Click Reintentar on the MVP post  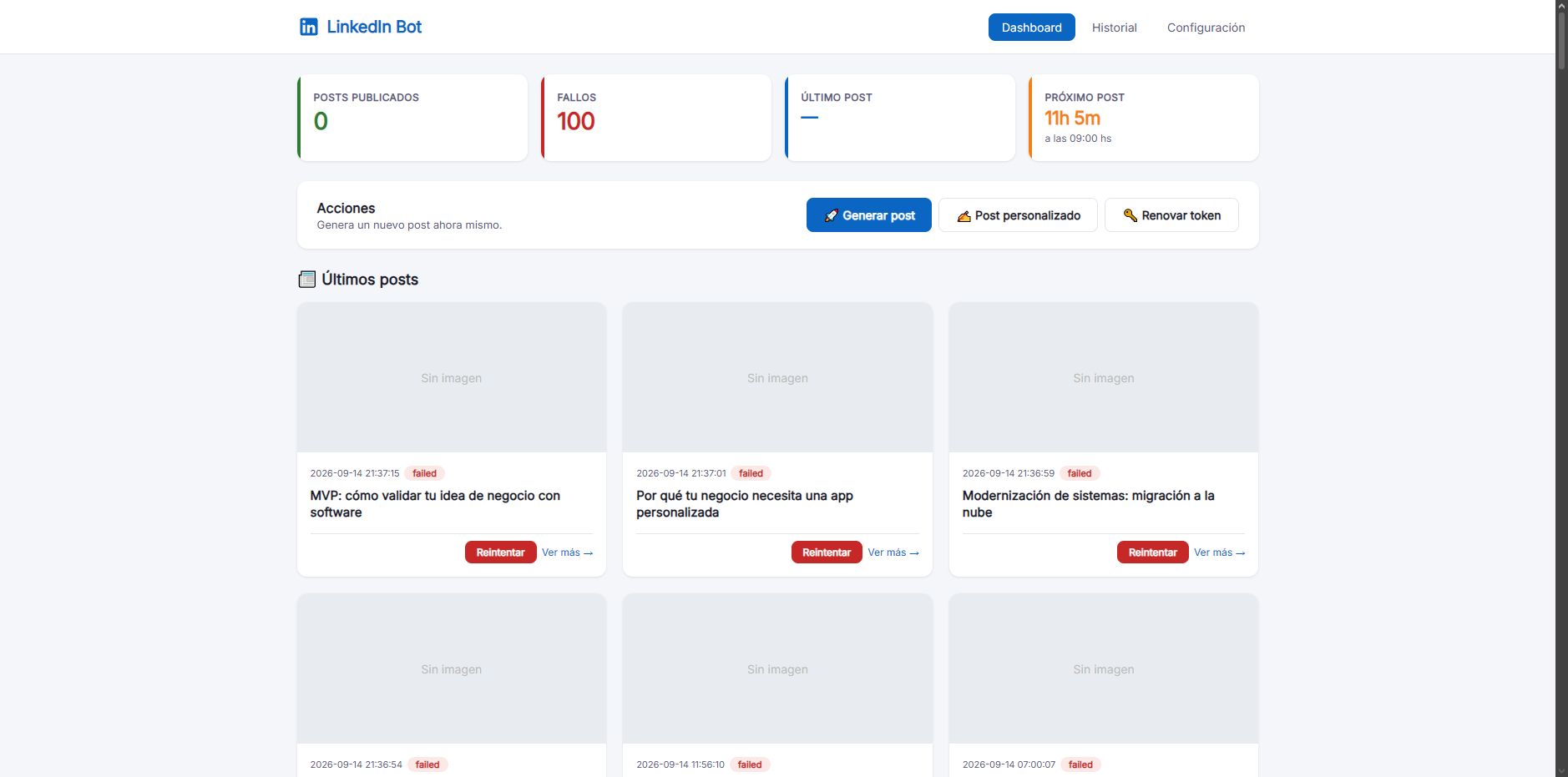[x=500, y=552]
